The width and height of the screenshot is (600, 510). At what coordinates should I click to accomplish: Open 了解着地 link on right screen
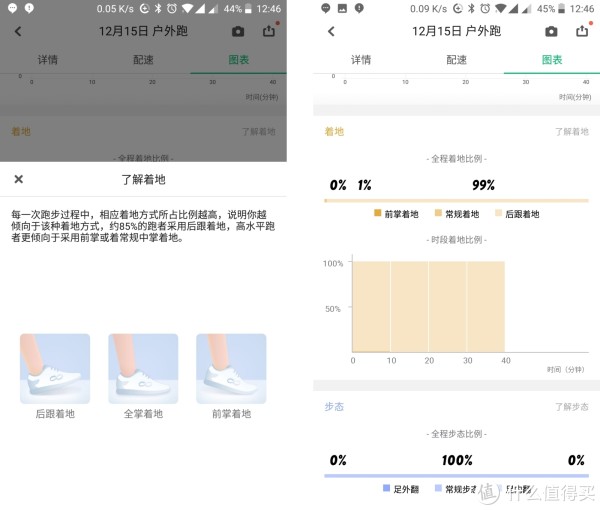[572, 132]
